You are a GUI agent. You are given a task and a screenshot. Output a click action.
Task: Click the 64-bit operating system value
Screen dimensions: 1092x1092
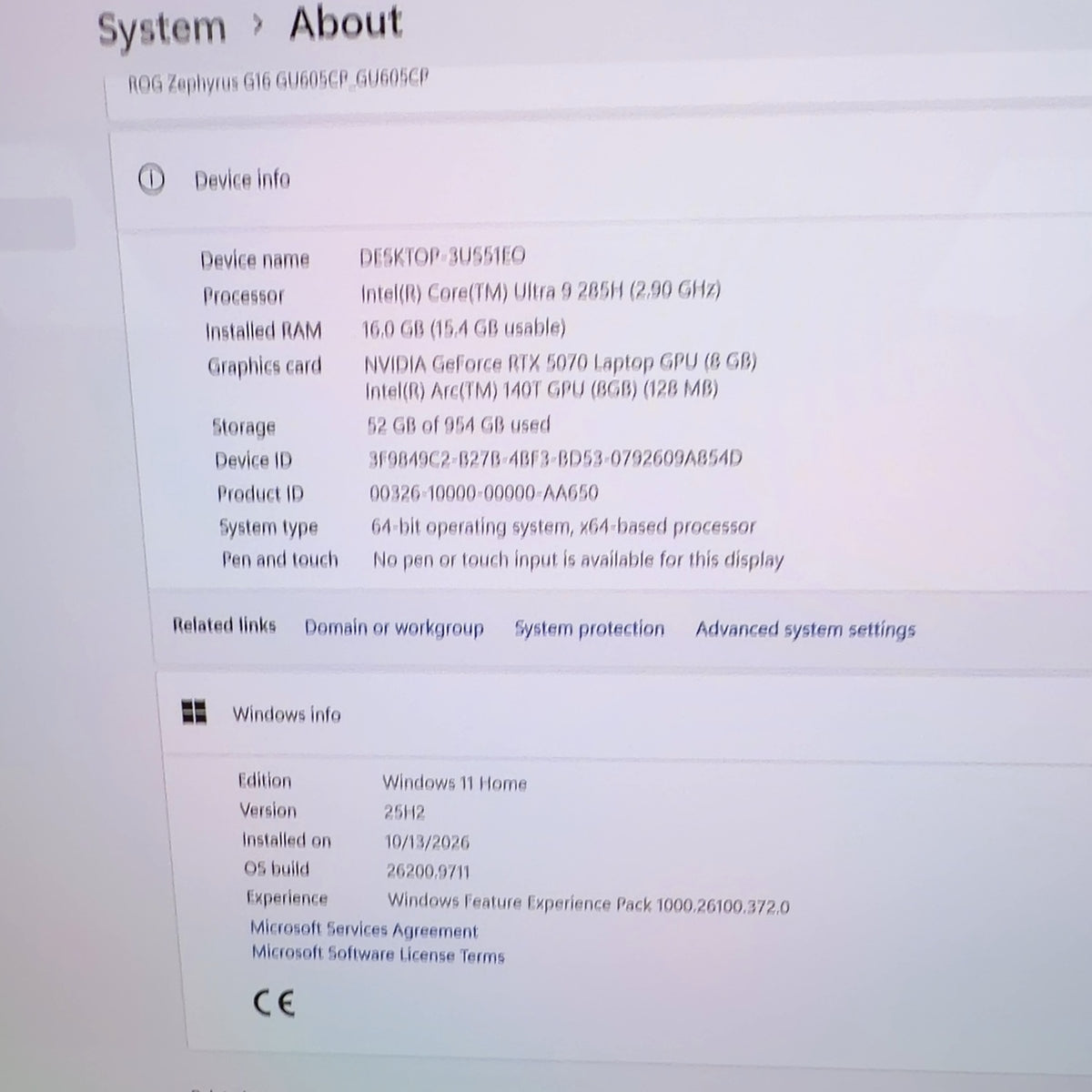[563, 527]
